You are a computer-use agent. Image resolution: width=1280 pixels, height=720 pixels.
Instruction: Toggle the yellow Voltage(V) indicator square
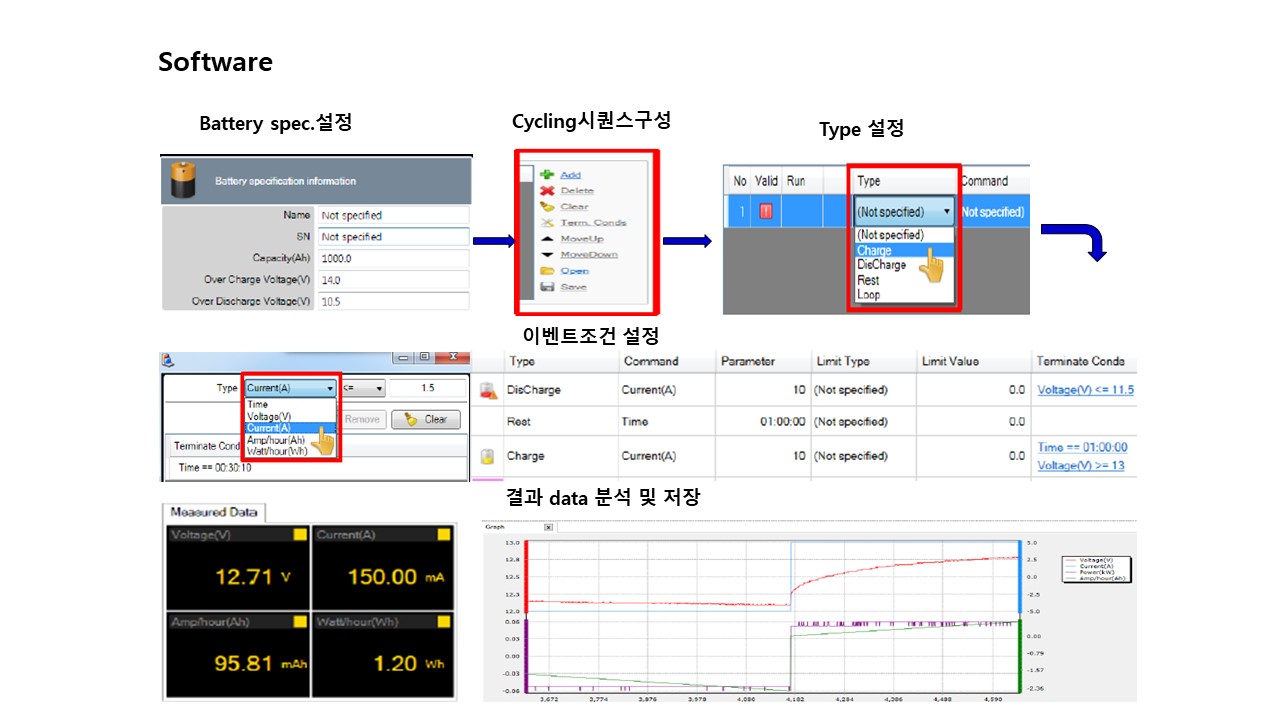pyautogui.click(x=300, y=535)
